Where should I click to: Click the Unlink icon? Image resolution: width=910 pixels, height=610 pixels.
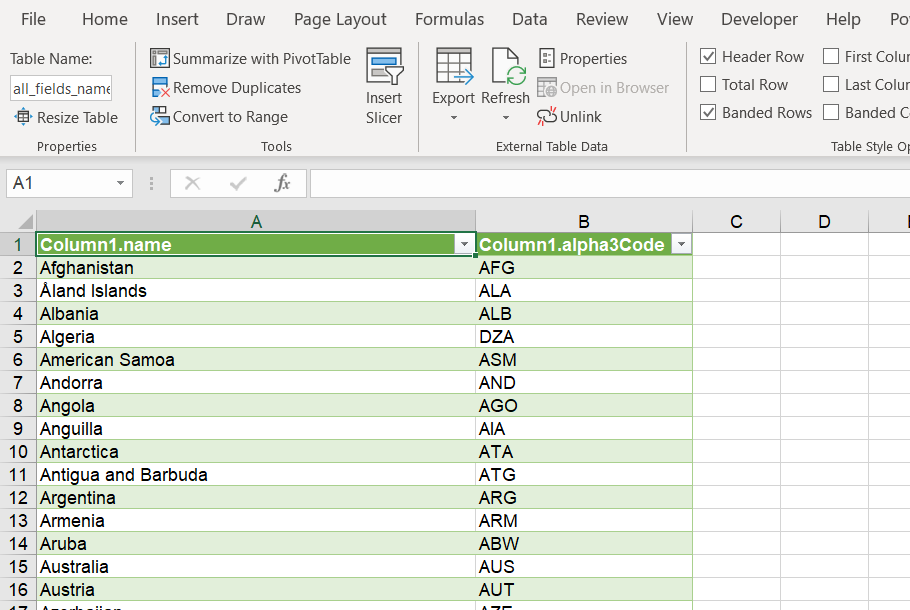547,117
